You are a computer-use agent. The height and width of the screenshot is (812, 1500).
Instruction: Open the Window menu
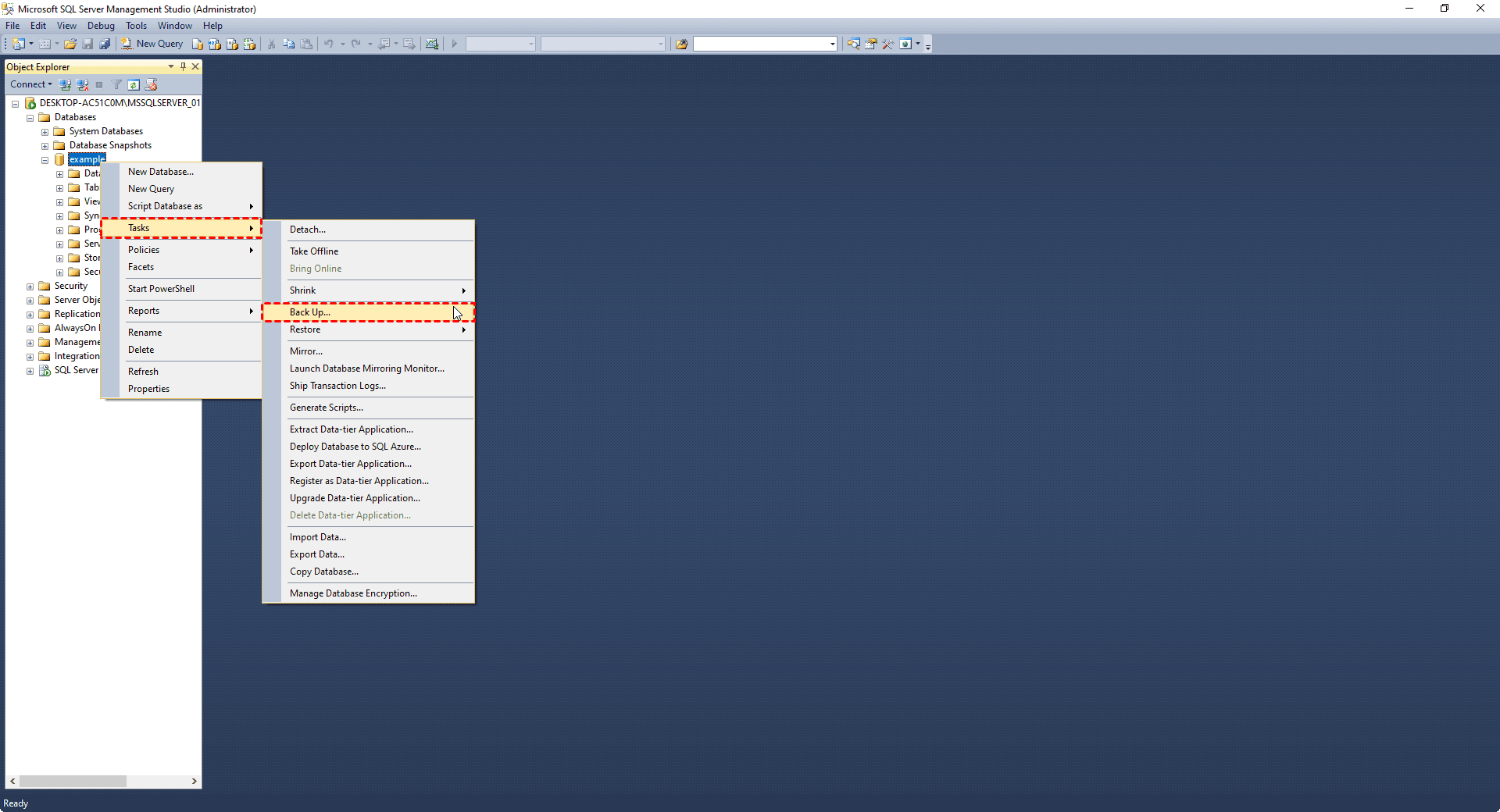(x=175, y=26)
